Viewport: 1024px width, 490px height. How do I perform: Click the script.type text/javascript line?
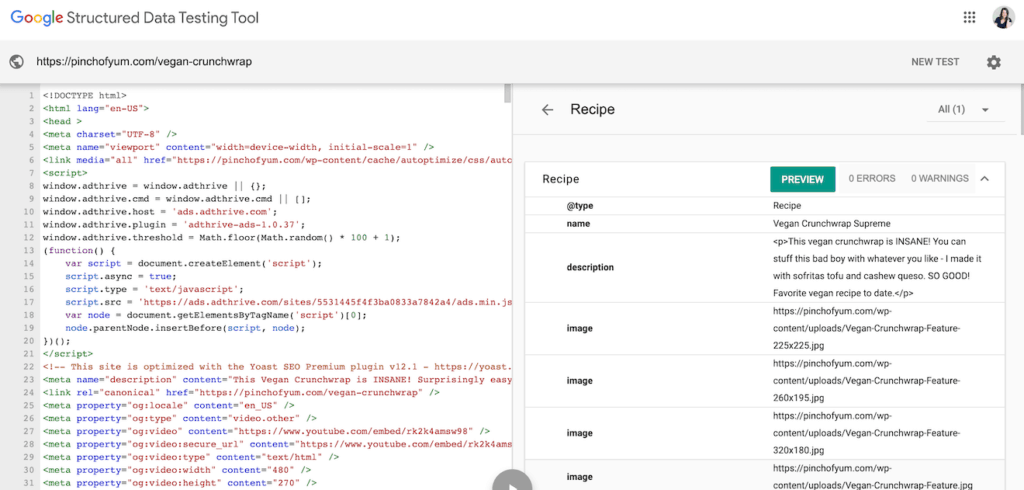(x=154, y=289)
